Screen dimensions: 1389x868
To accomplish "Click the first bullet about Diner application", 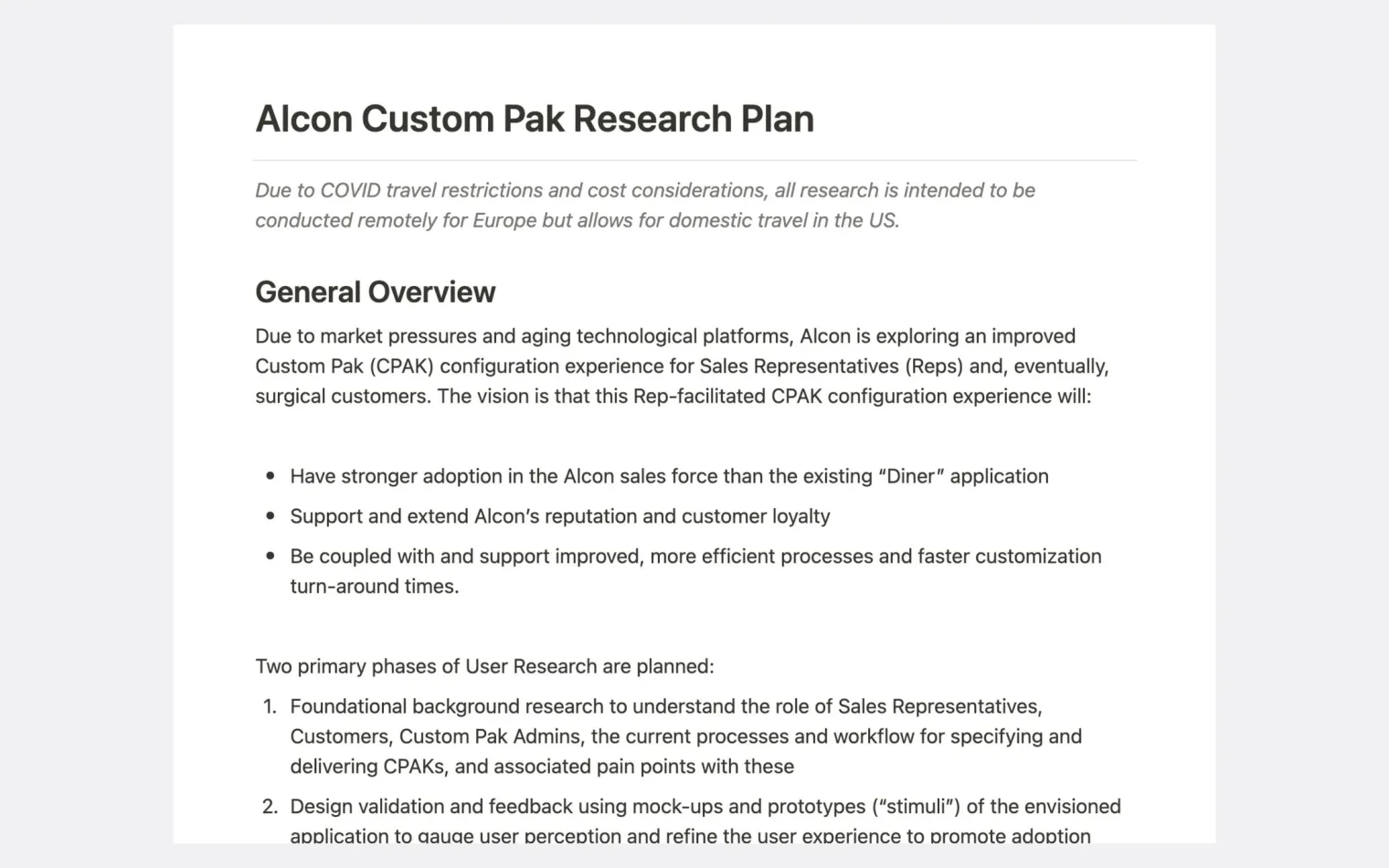I will [x=669, y=476].
